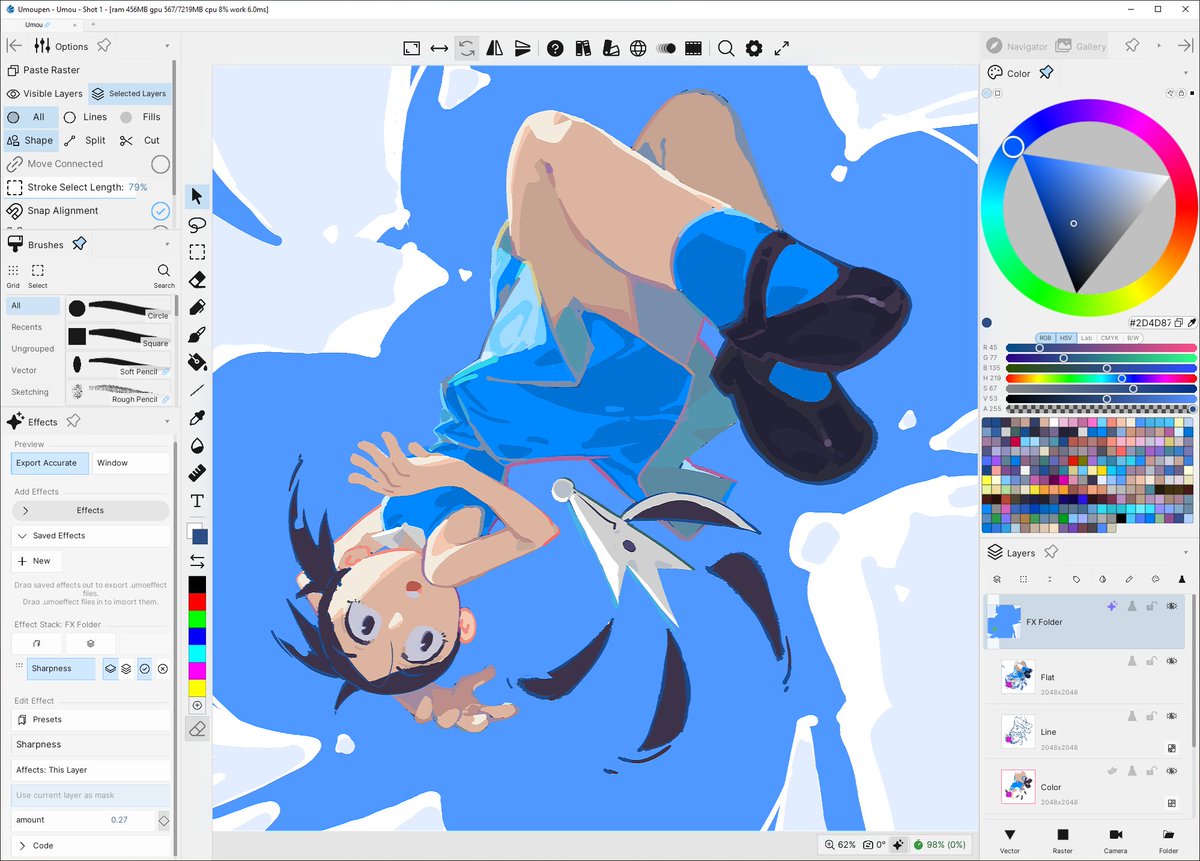Hide the FX Folder layer
The image size is (1200, 861).
click(1171, 606)
